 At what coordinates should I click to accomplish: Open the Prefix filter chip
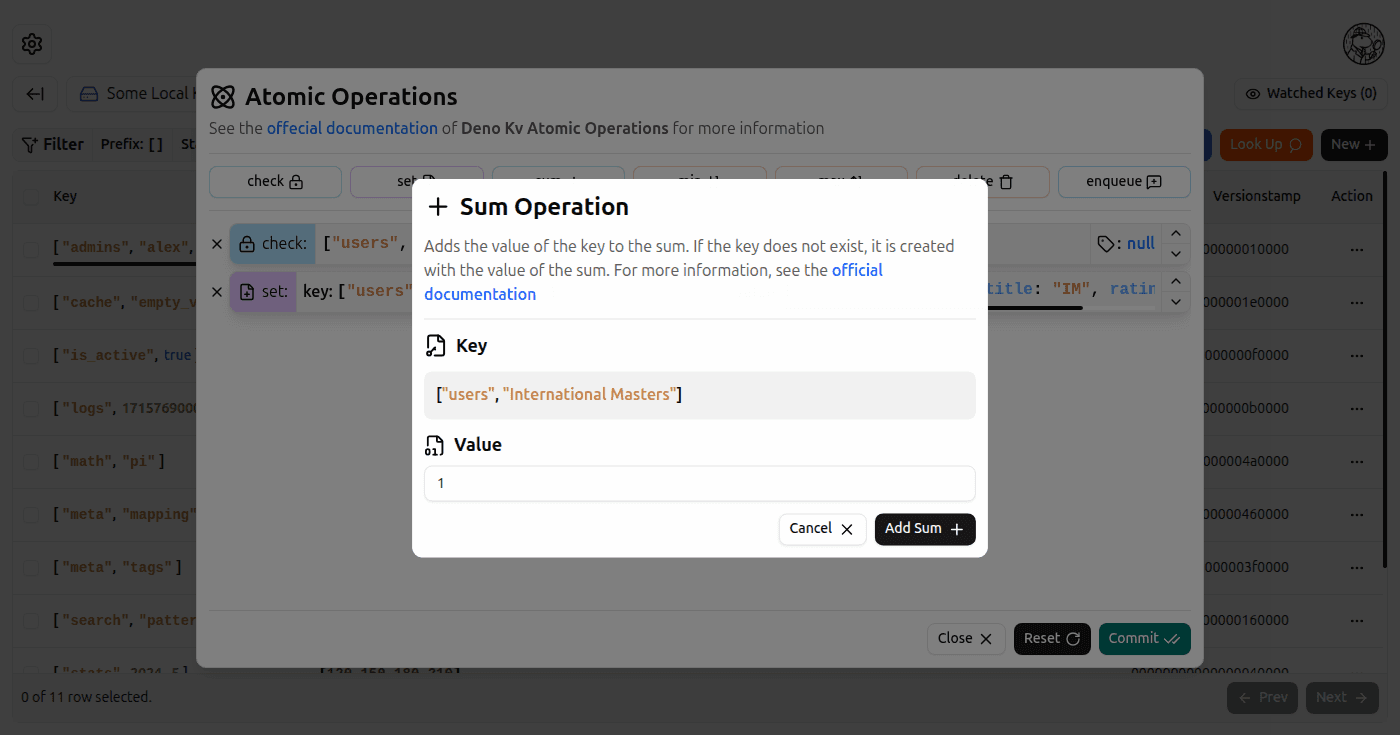tap(132, 145)
